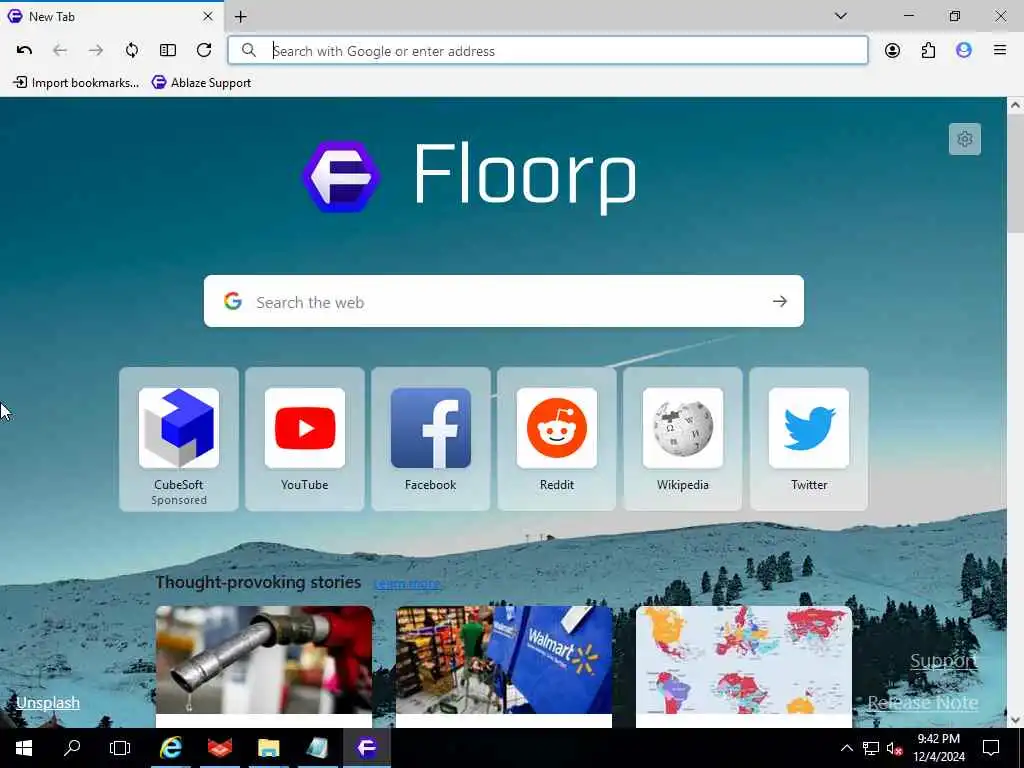
Task: Open the hamburger application menu
Action: (1000, 50)
